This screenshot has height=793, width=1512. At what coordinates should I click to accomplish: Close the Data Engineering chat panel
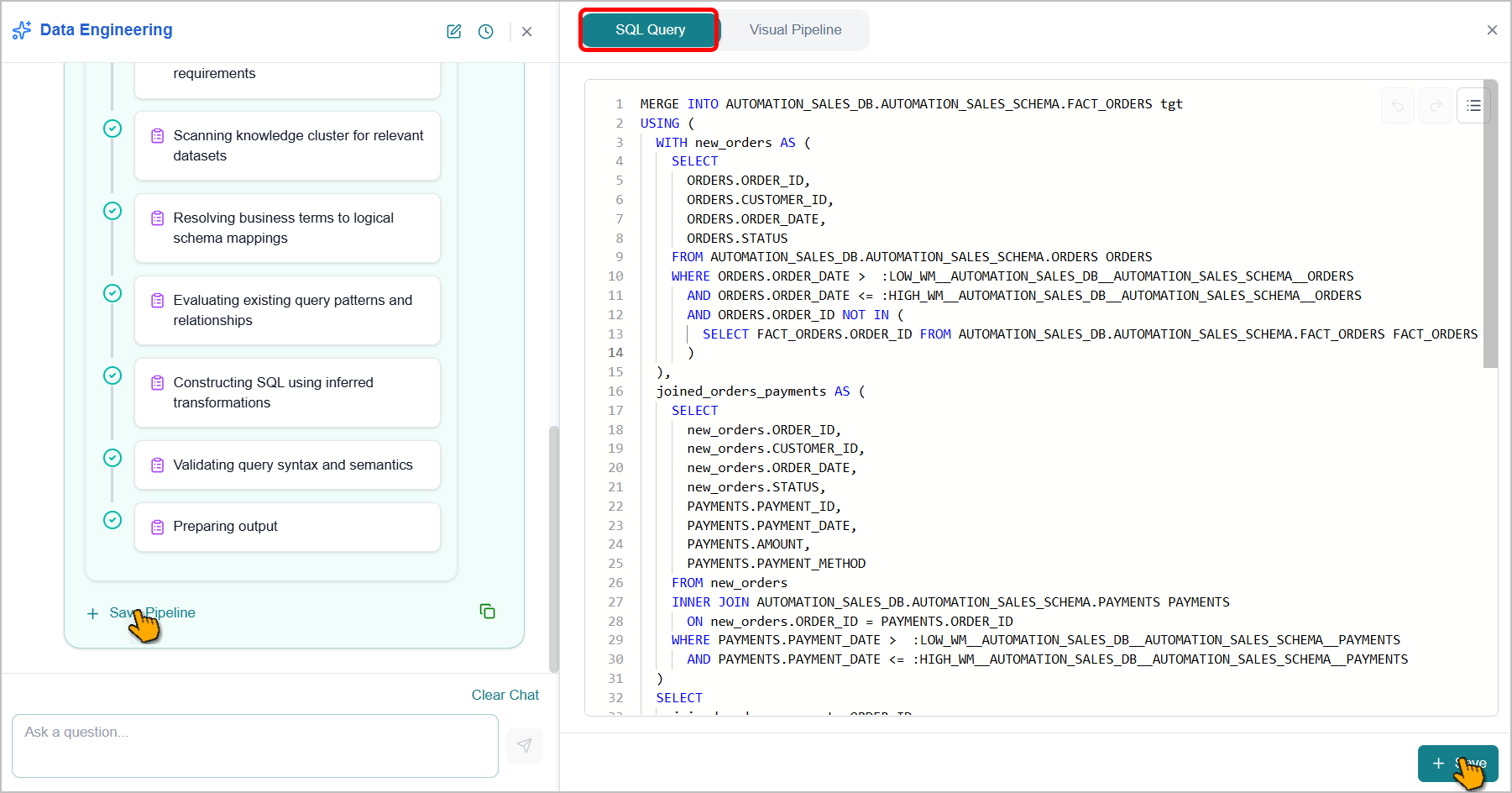click(x=527, y=31)
